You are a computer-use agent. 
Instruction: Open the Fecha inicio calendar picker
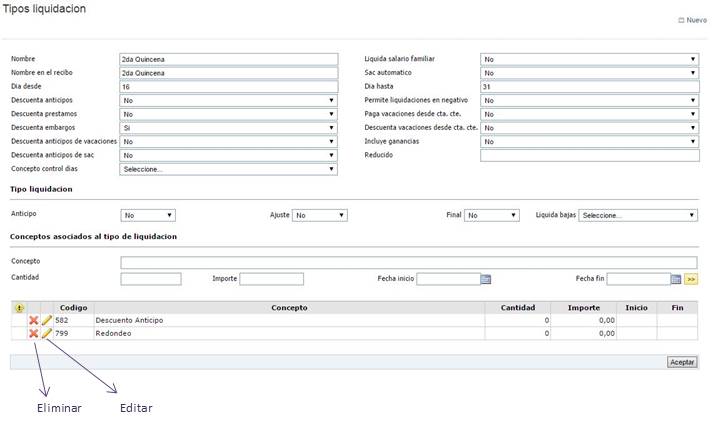coord(486,279)
